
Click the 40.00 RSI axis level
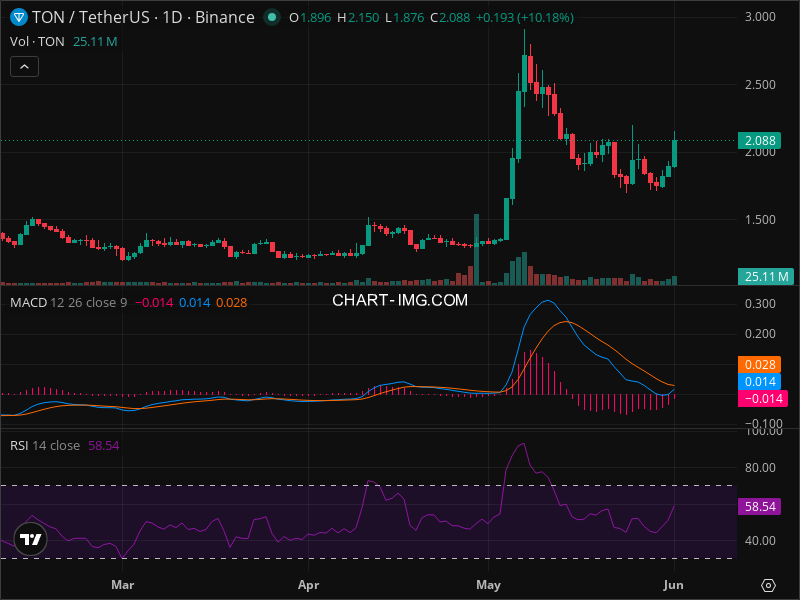pos(760,541)
